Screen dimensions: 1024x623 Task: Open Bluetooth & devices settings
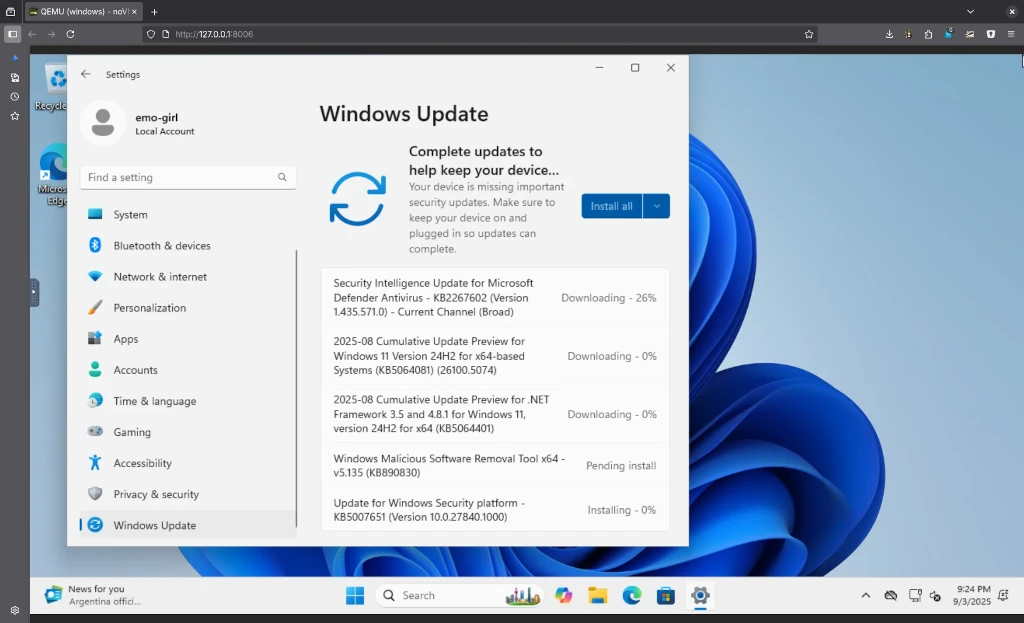(188, 246)
